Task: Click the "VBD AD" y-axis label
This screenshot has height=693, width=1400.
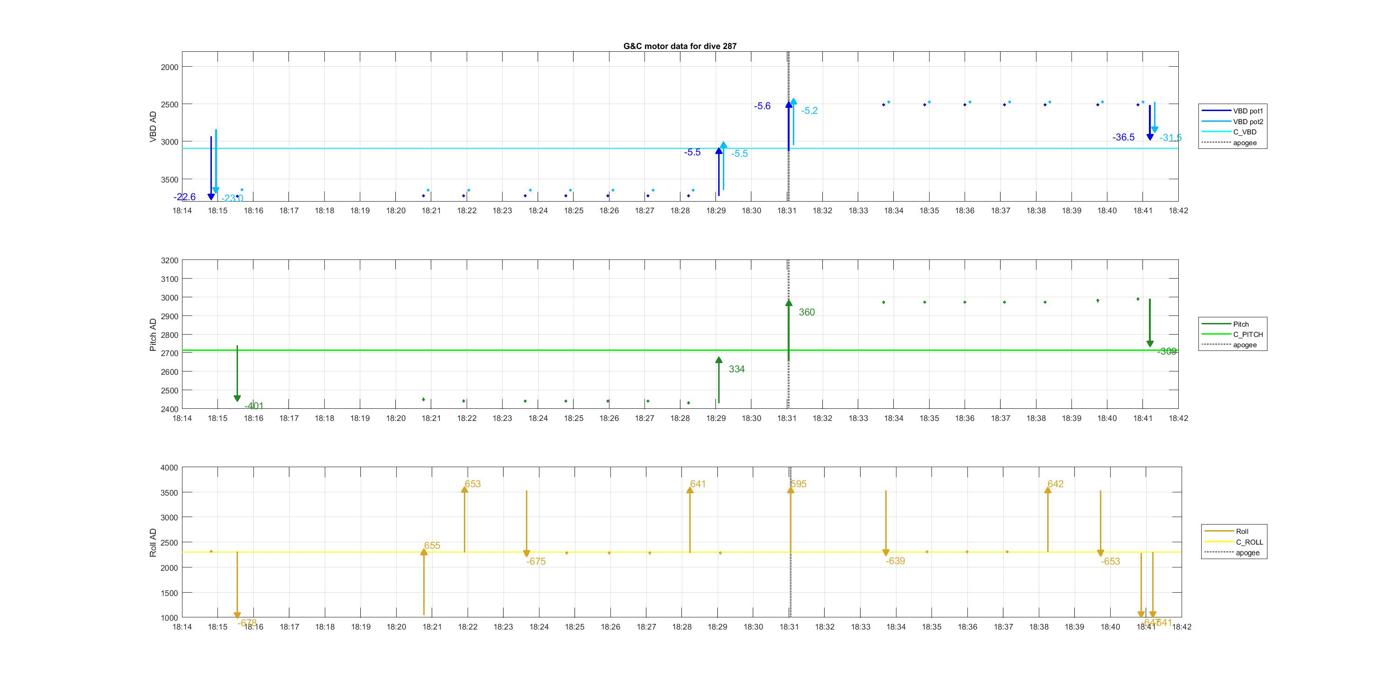Action: (154, 127)
